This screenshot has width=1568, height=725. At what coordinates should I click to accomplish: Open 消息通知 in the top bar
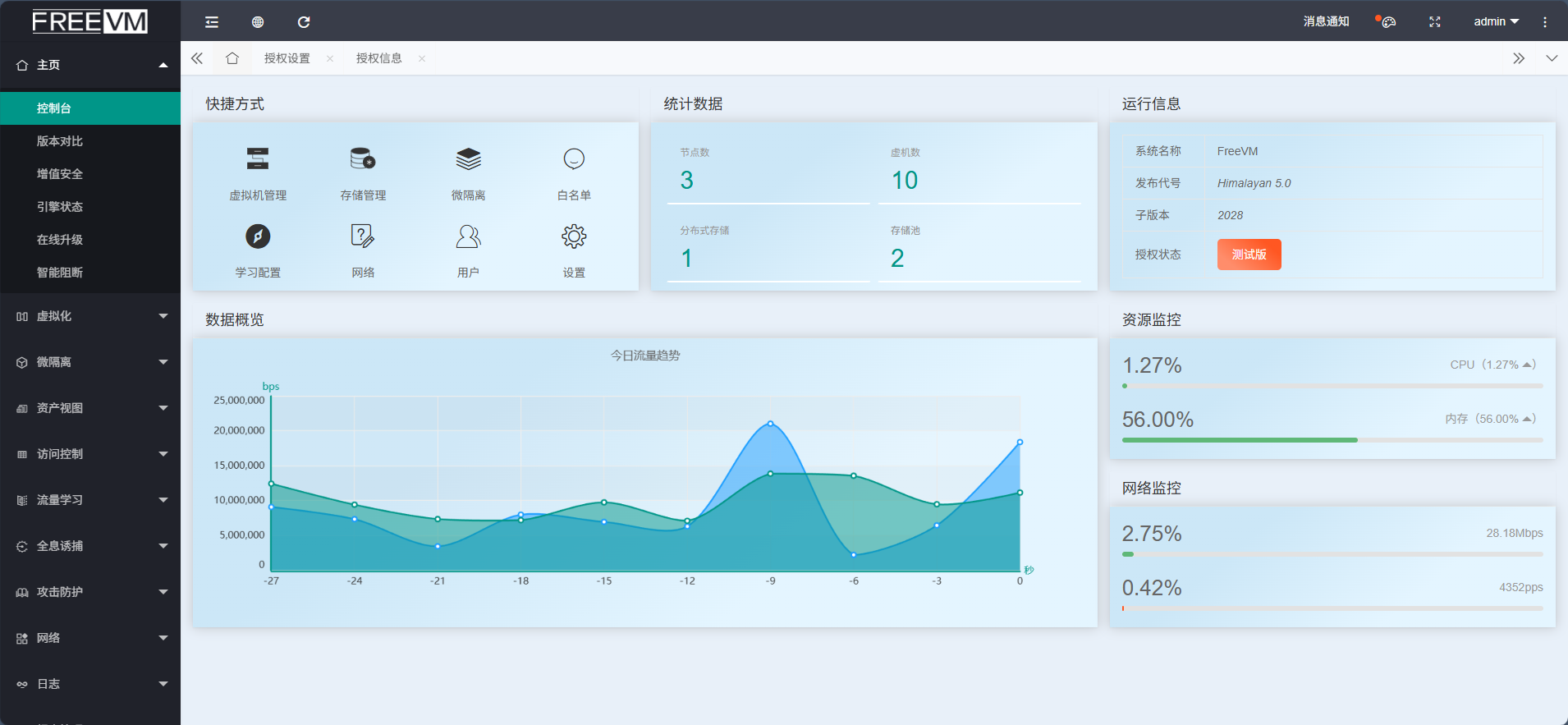[1326, 22]
